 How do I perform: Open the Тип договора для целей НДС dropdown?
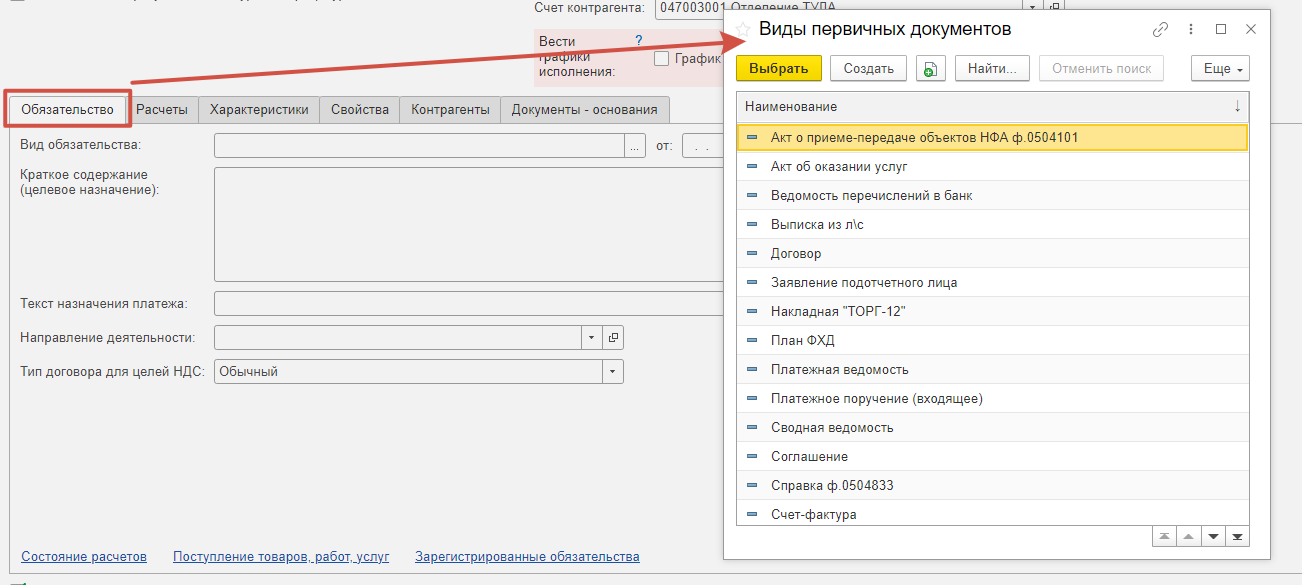(x=613, y=372)
